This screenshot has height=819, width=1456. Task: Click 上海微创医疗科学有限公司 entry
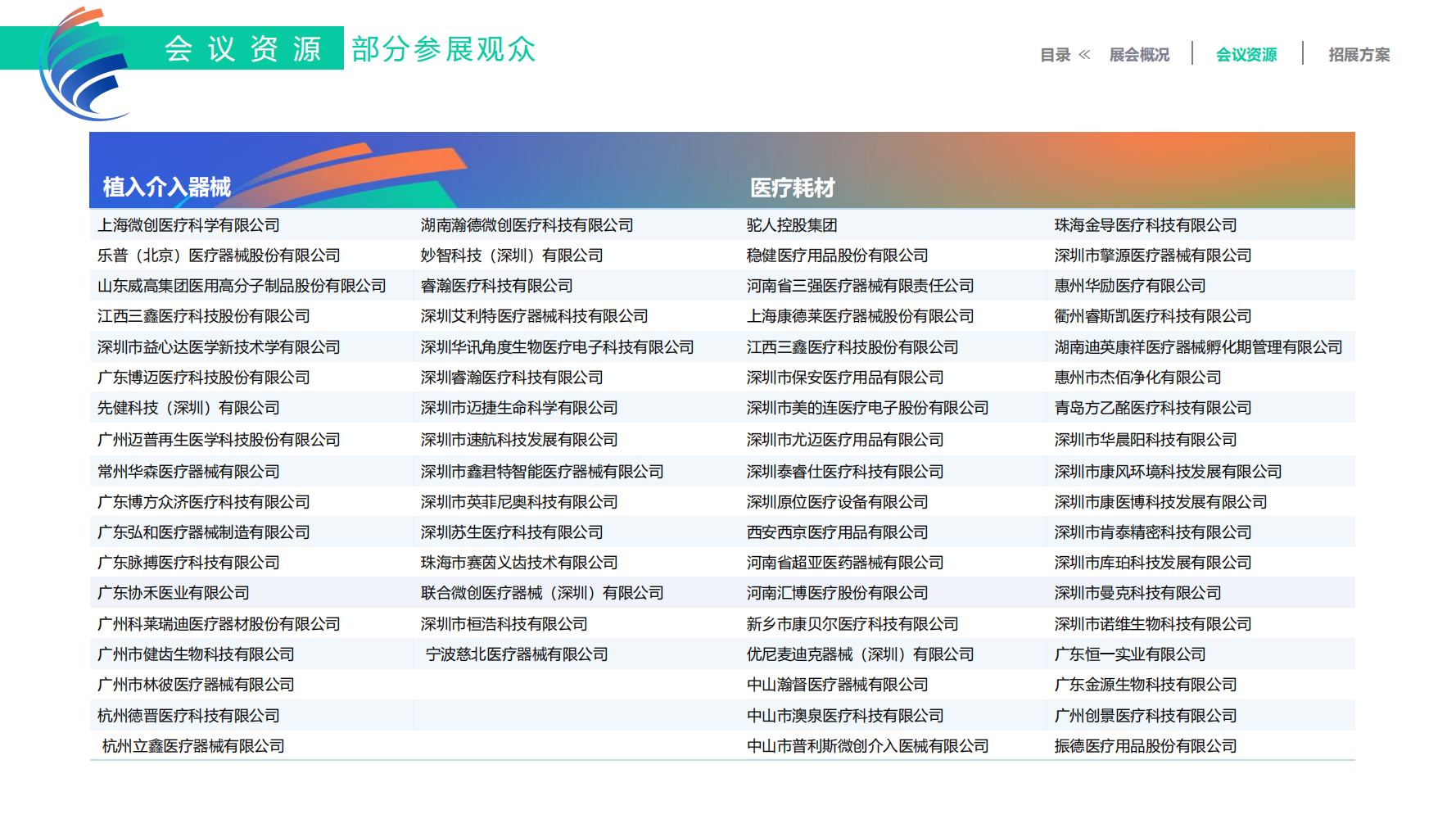pos(188,225)
